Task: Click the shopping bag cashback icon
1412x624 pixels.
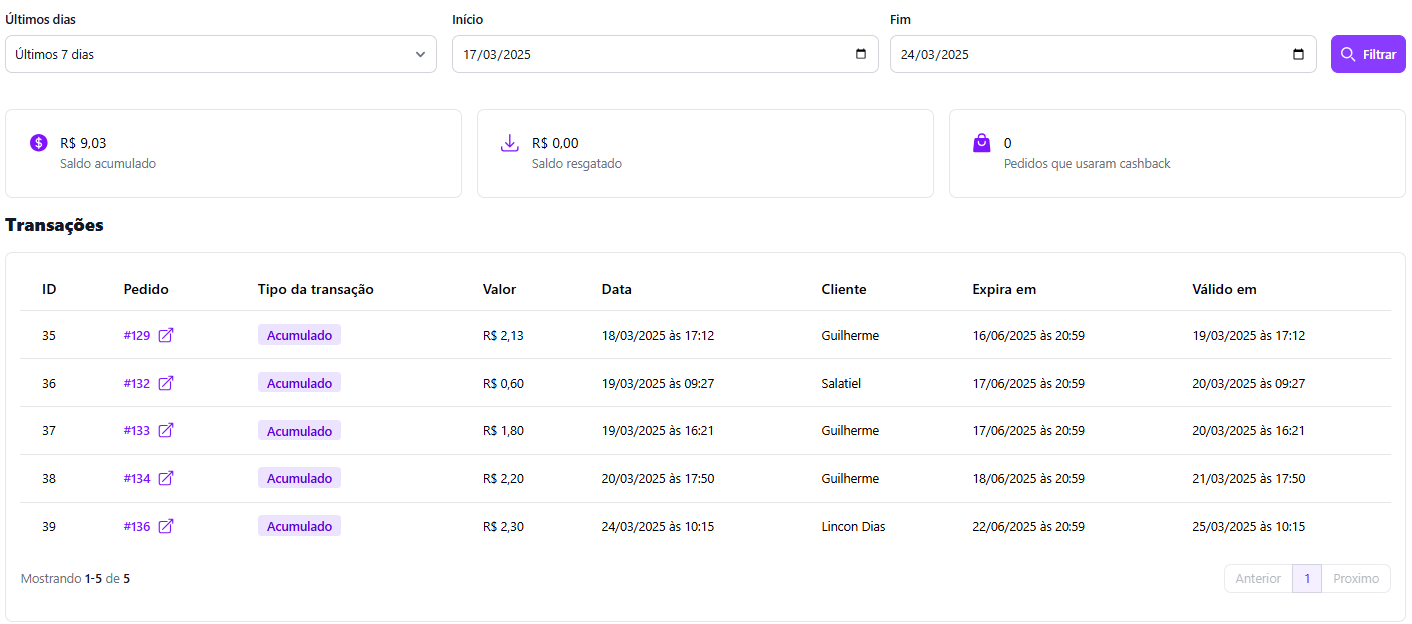Action: coord(981,143)
